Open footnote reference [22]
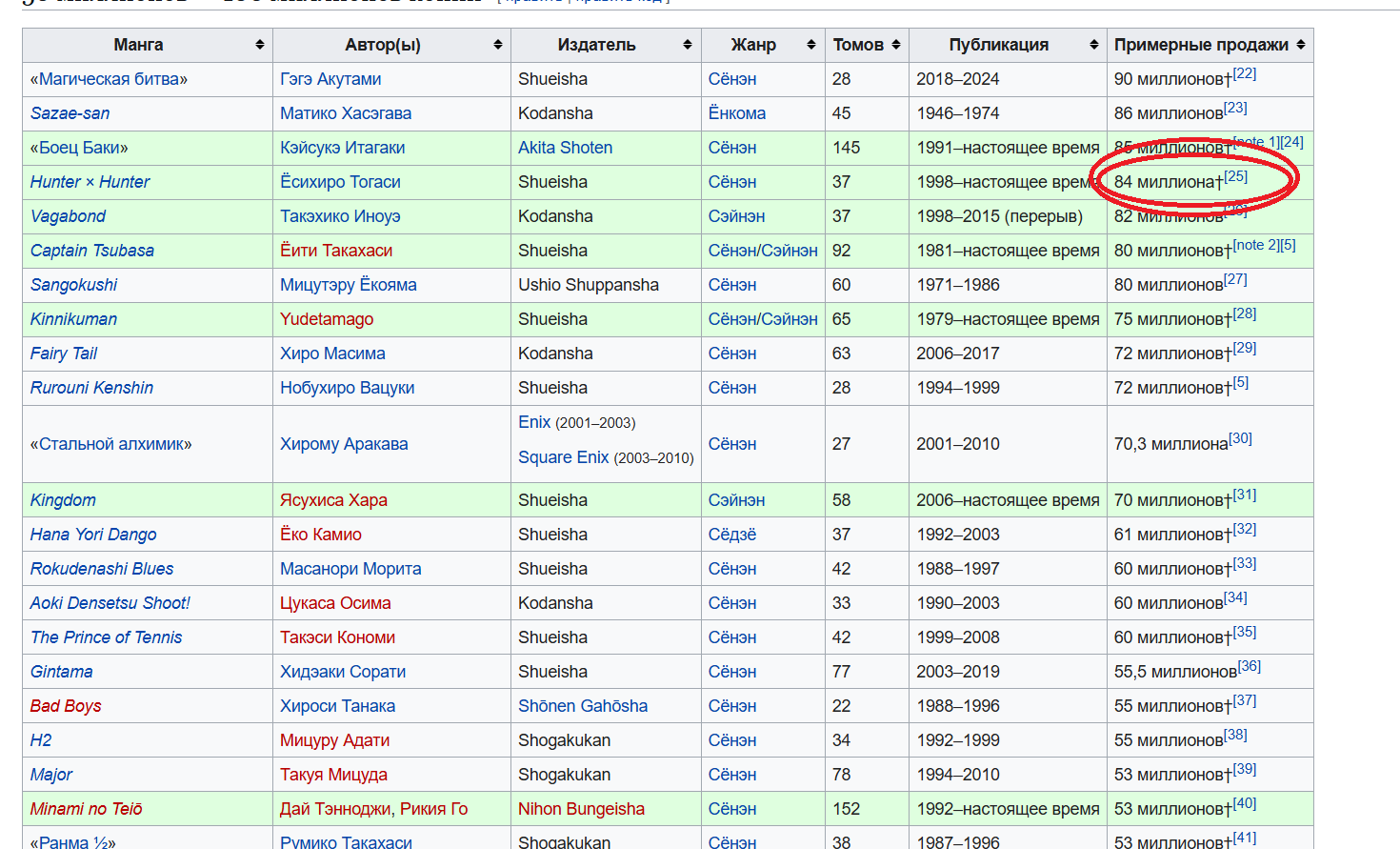 tap(1245, 74)
